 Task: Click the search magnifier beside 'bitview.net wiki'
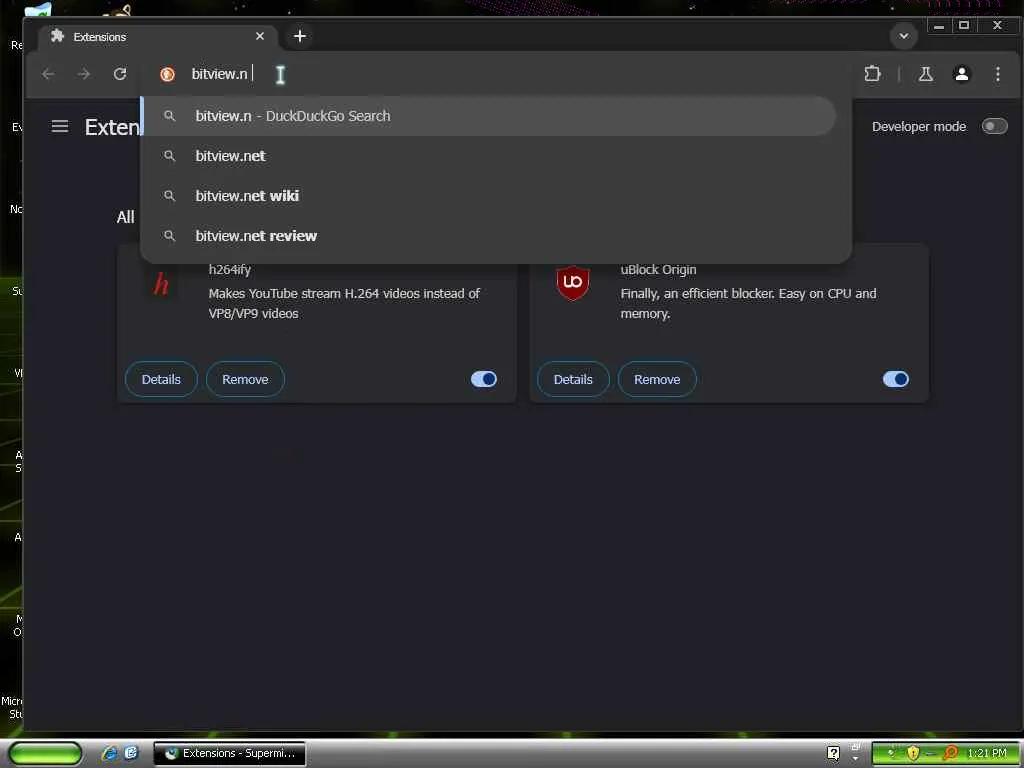click(169, 196)
